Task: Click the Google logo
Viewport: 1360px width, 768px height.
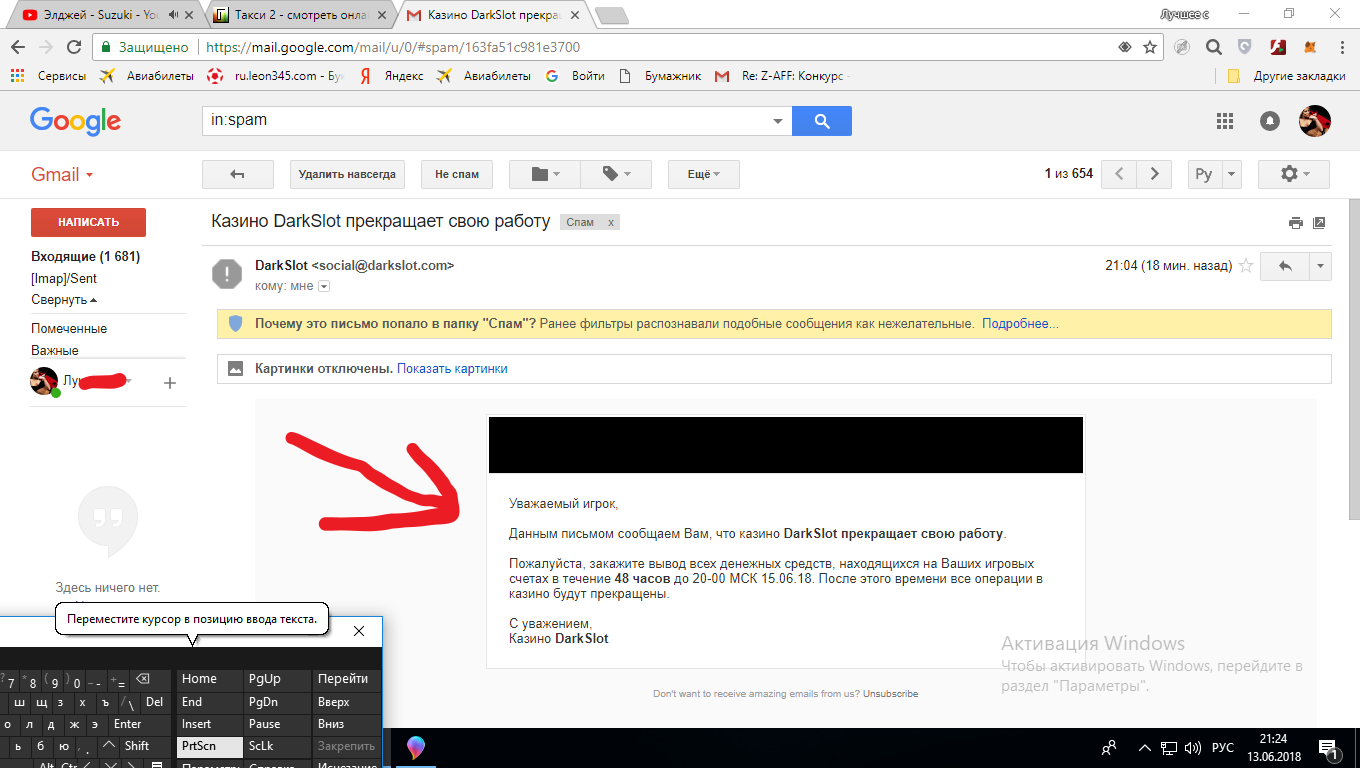Action: (x=75, y=121)
